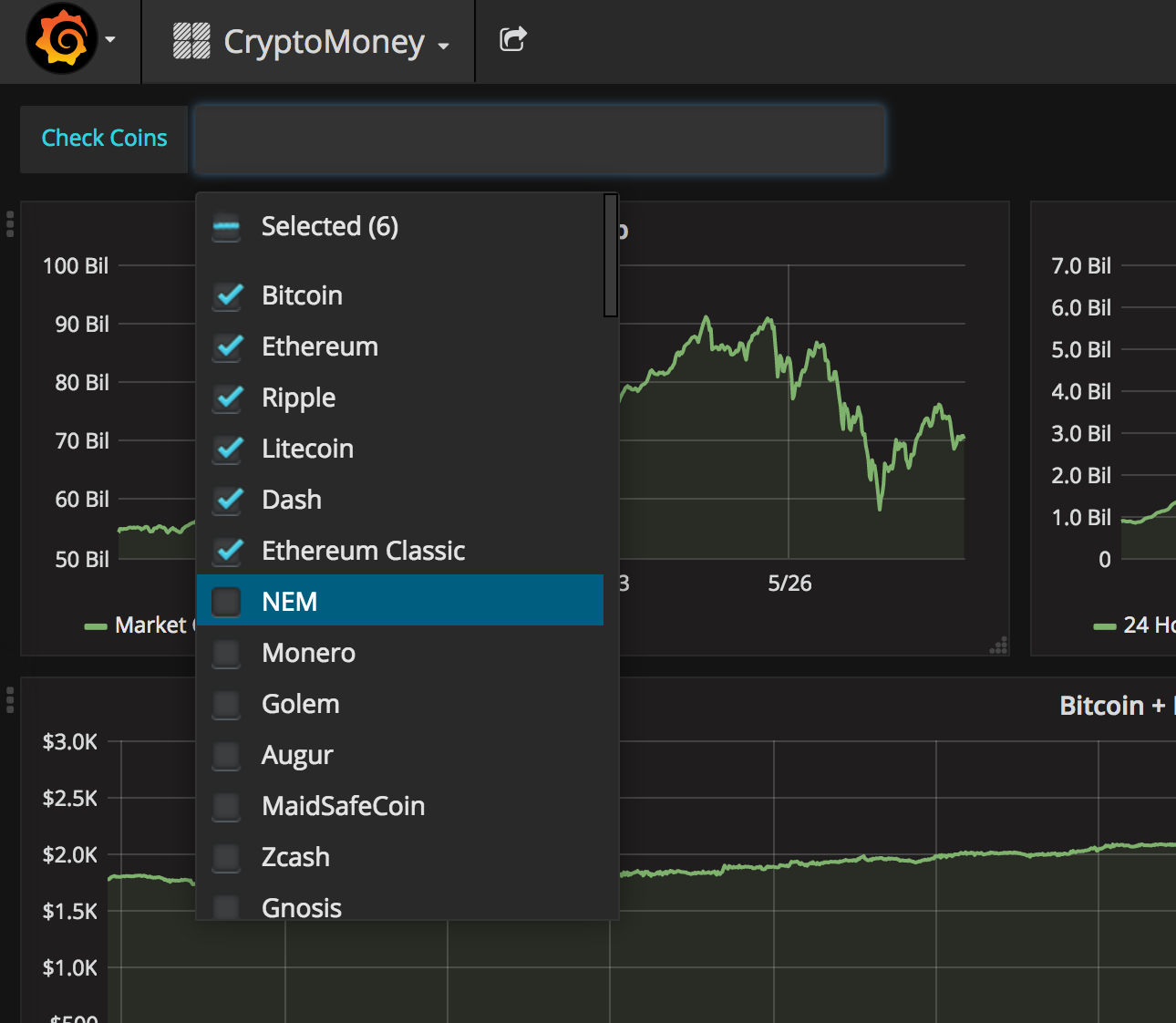
Task: Click the Bitcoin + panel title
Action: point(1118,706)
